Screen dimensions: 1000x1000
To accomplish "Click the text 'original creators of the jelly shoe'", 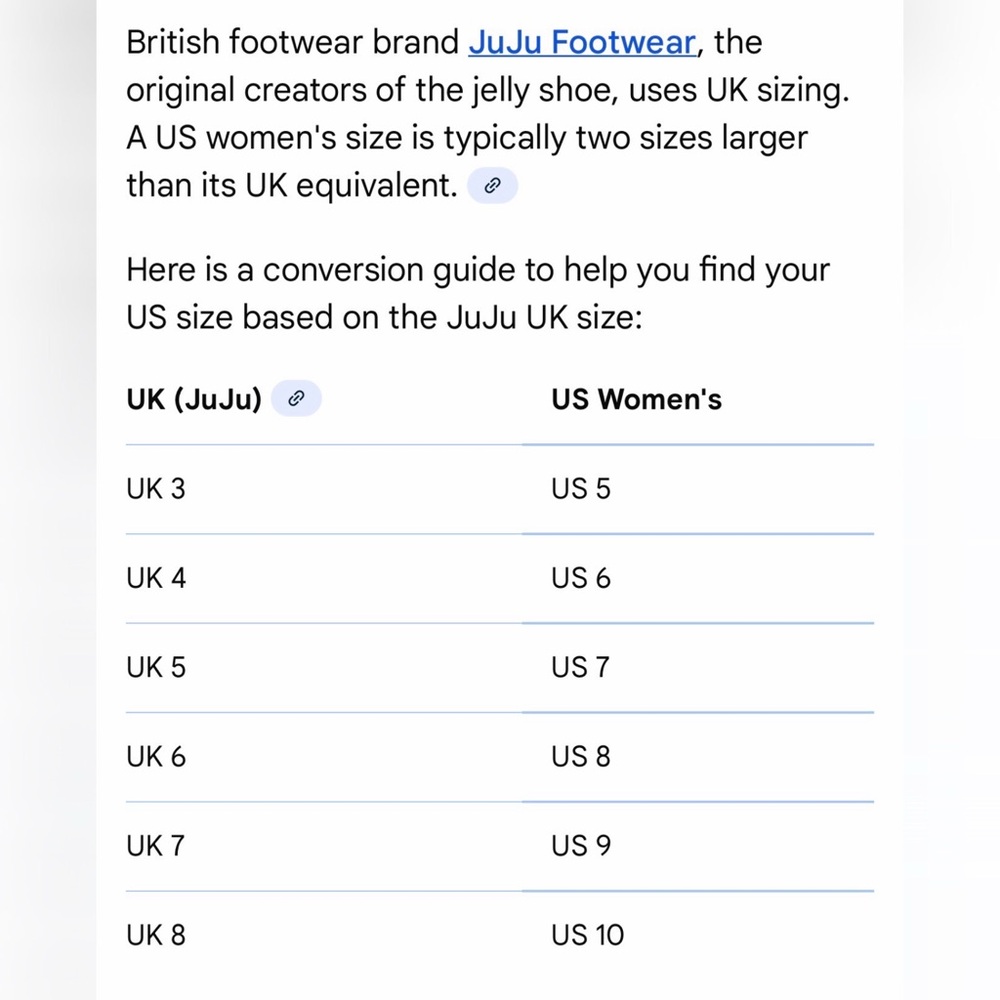I will 372,90.
